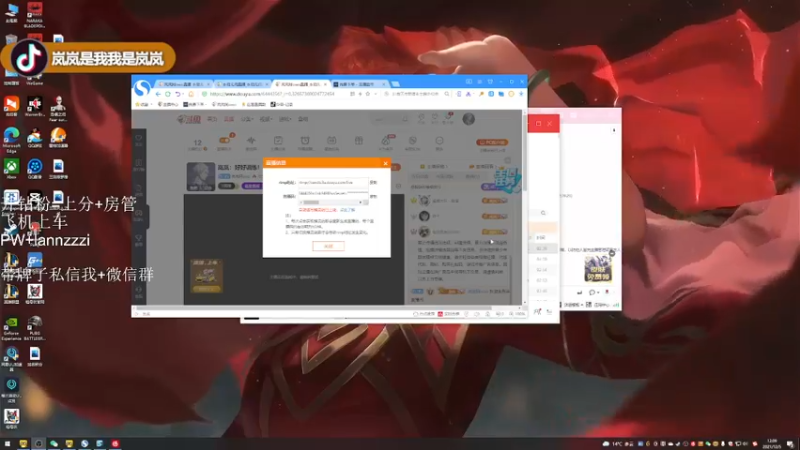This screenshot has height=450, width=800.
Task: Switch to the second browser tab
Action: click(242, 84)
